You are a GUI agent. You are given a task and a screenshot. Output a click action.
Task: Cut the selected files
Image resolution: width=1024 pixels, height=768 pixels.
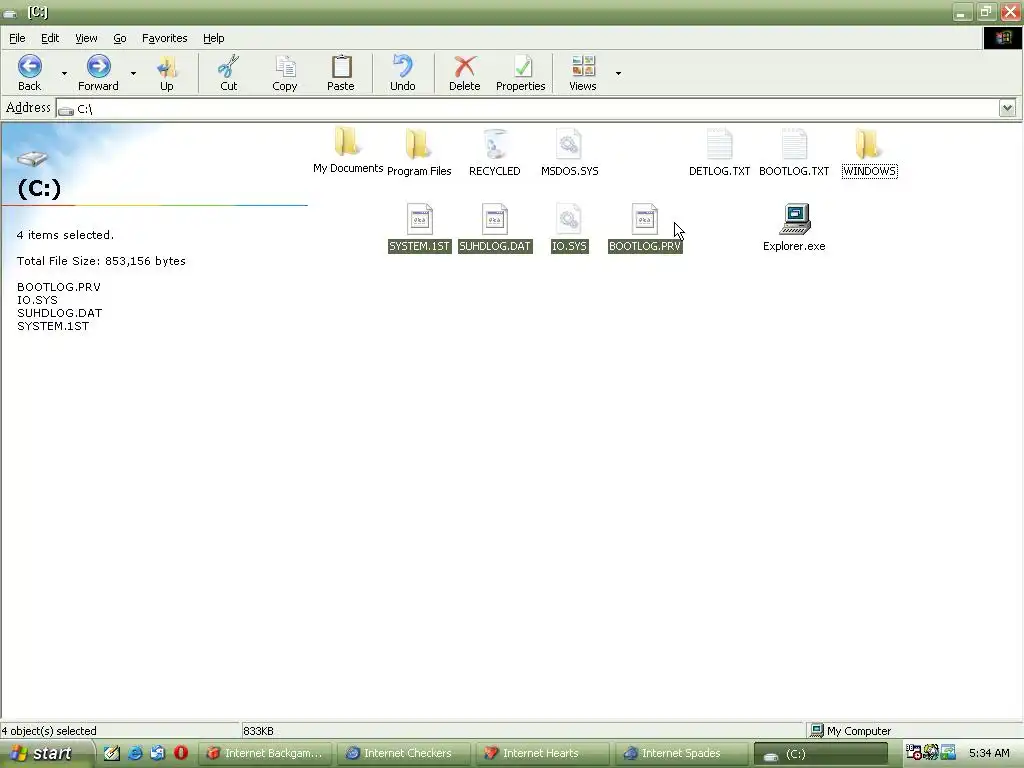pos(229,73)
